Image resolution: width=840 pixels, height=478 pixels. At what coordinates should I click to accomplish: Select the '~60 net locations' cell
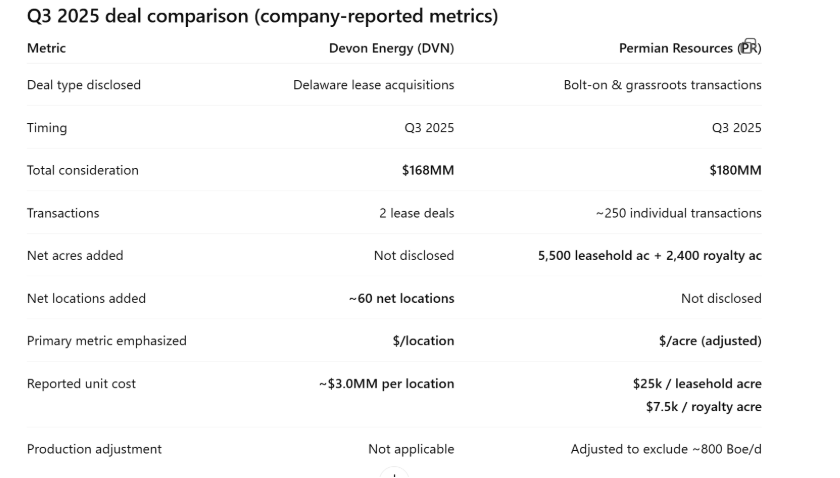401,298
